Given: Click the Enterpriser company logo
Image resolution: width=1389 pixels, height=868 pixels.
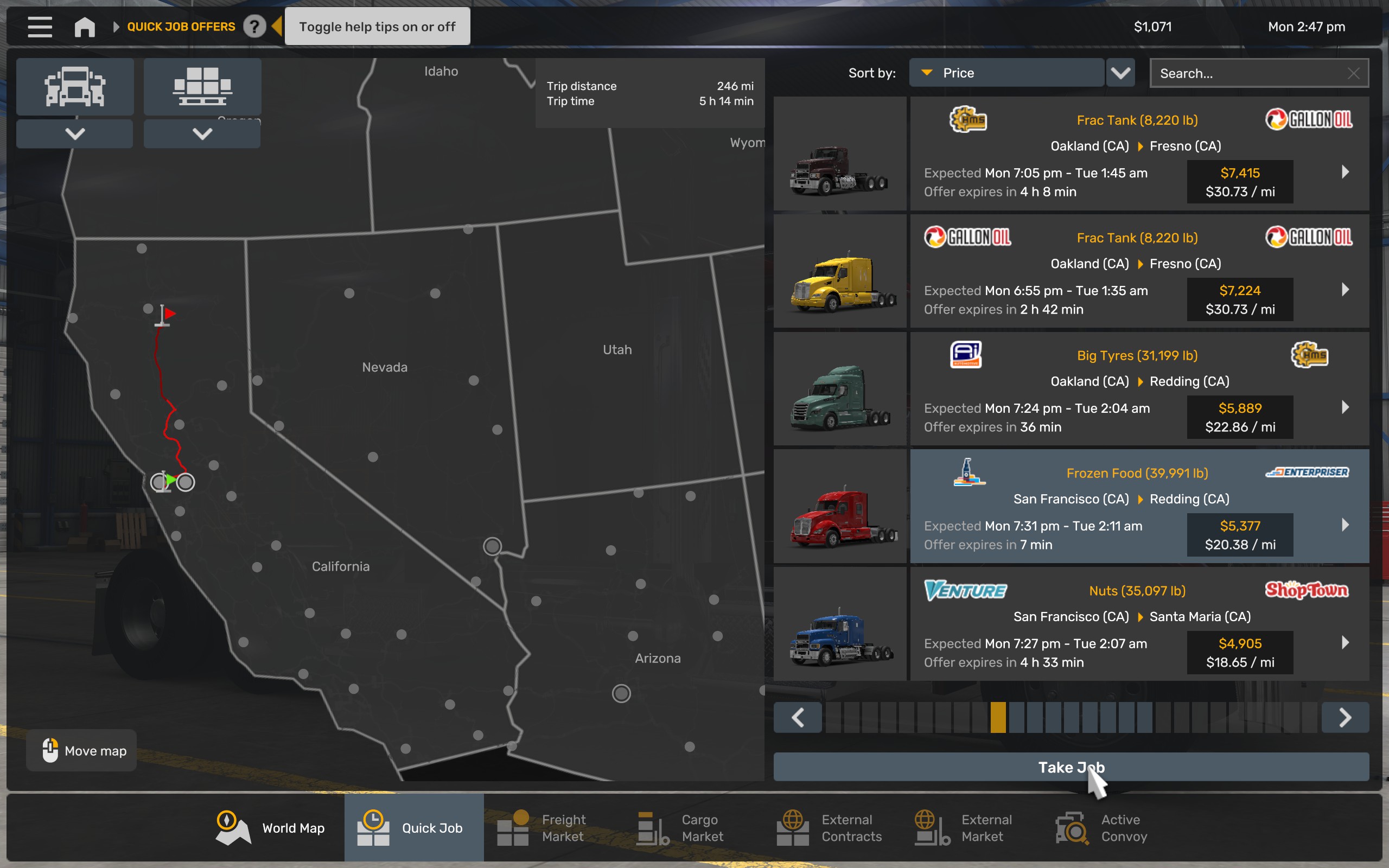Looking at the screenshot, I should (1308, 472).
